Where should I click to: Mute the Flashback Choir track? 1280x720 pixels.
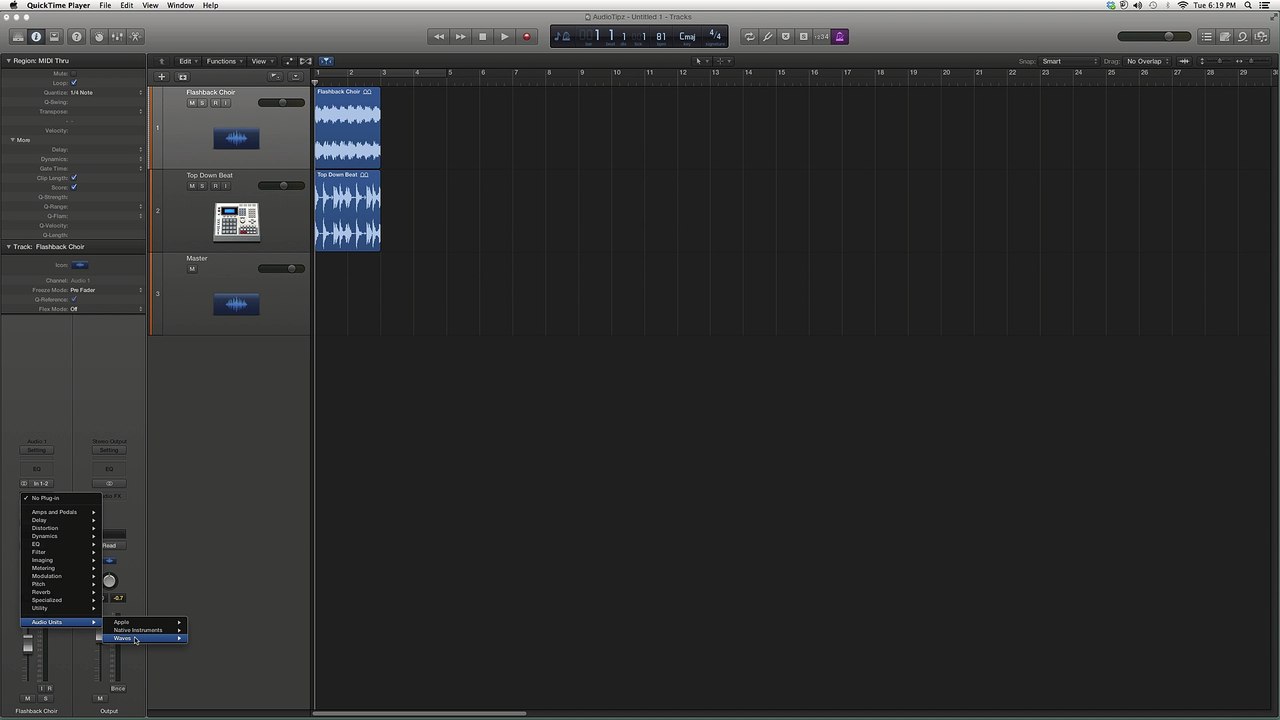[192, 103]
